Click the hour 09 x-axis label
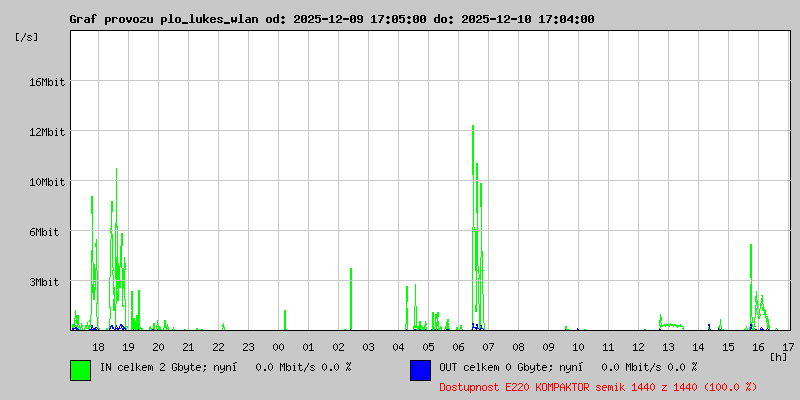Screen dimensions: 800x400 548,347
